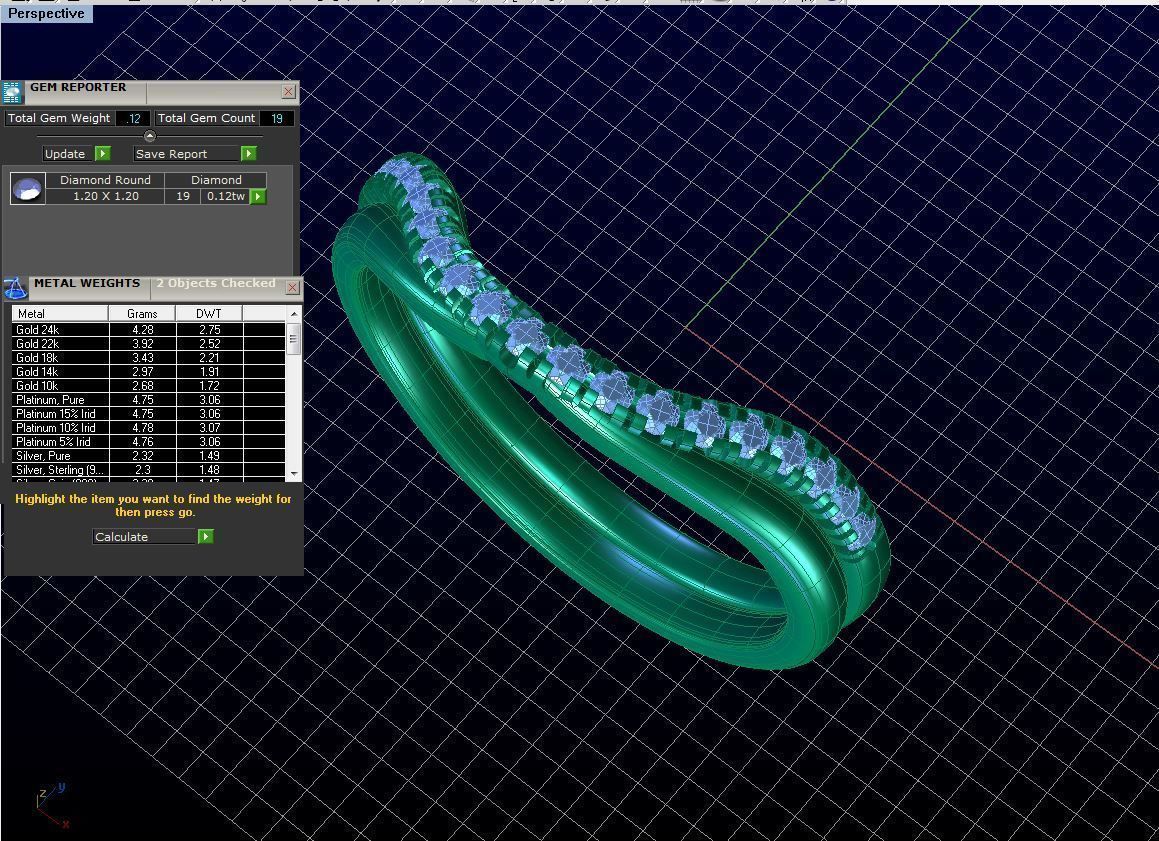This screenshot has width=1159, height=841.
Task: Click the Gem Reporter panel icon
Action: (13, 92)
